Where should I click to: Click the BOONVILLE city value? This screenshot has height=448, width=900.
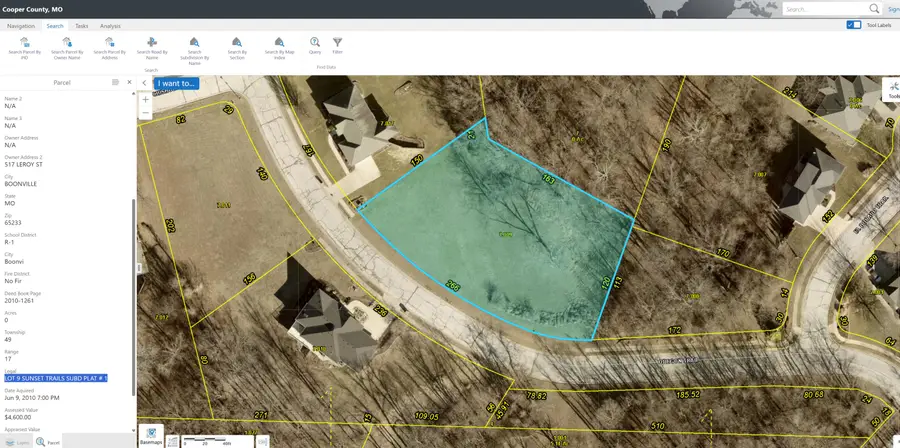pos(21,184)
